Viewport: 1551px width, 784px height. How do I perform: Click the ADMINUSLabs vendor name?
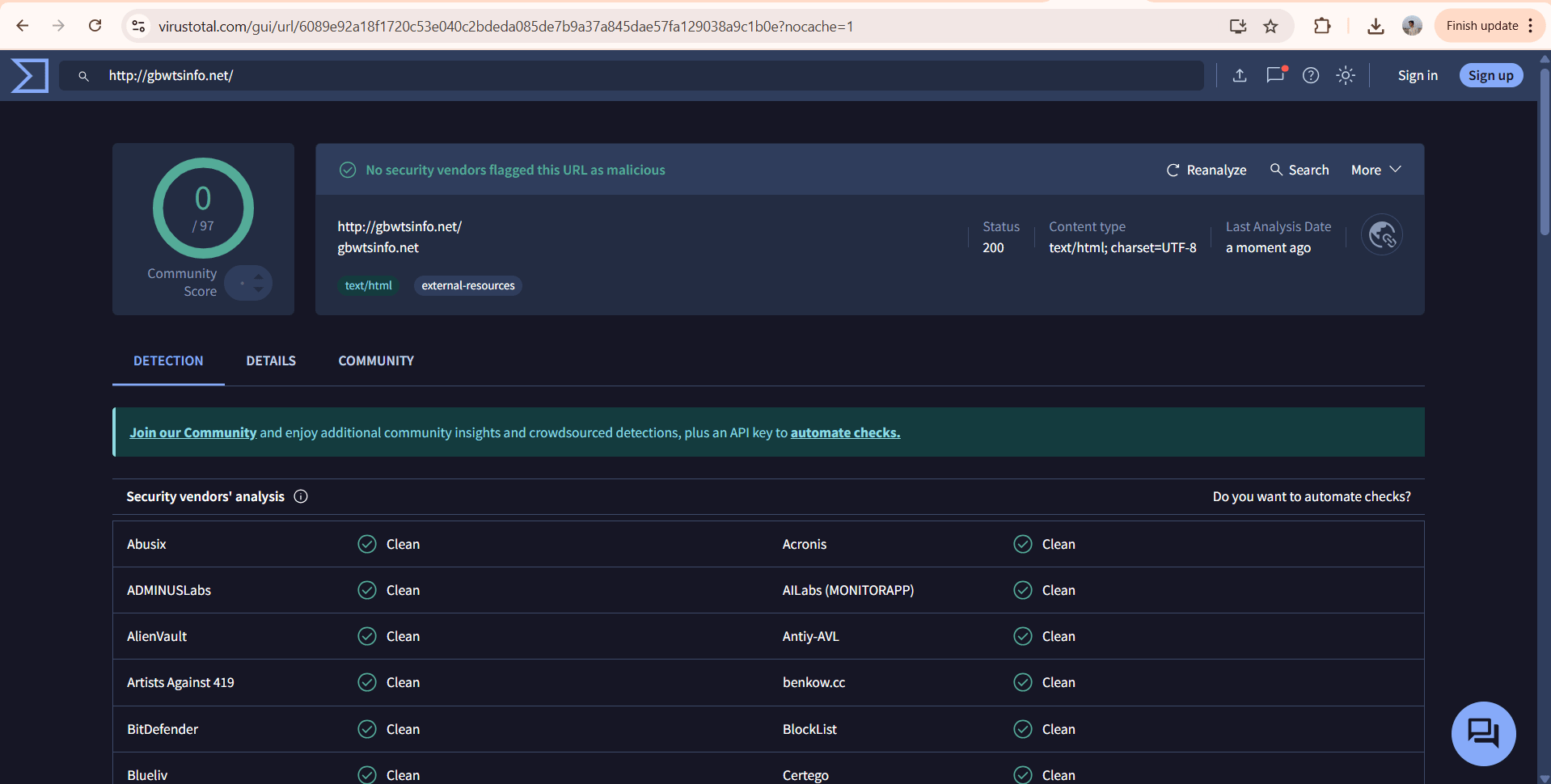tap(169, 590)
